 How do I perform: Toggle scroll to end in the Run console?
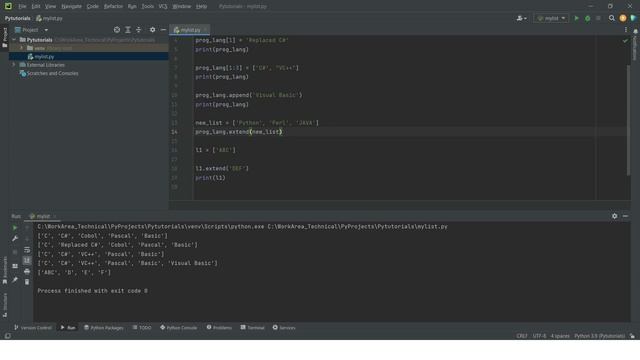point(27,260)
